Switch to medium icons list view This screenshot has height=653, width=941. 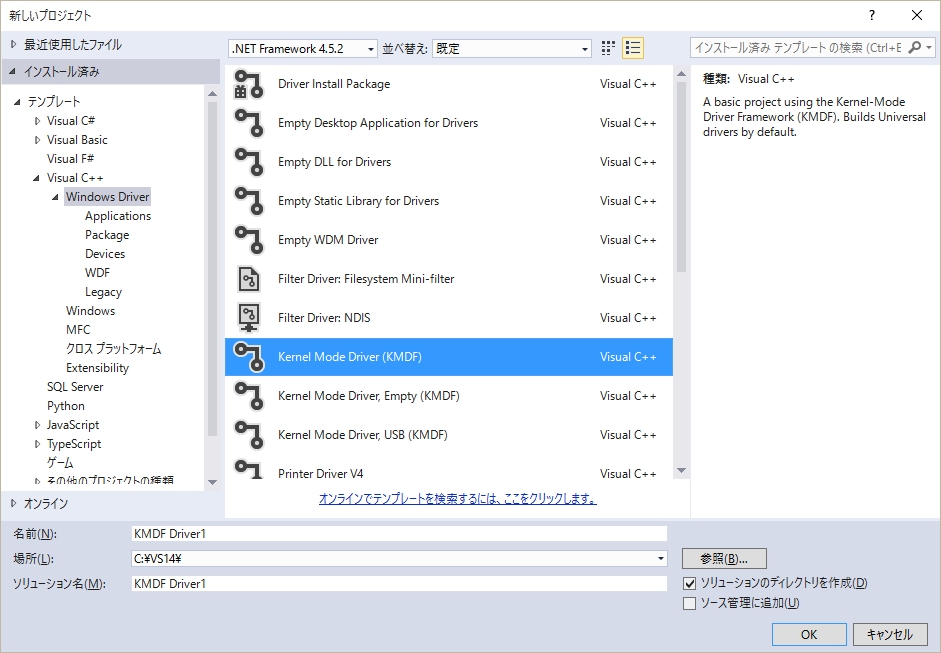[x=632, y=48]
